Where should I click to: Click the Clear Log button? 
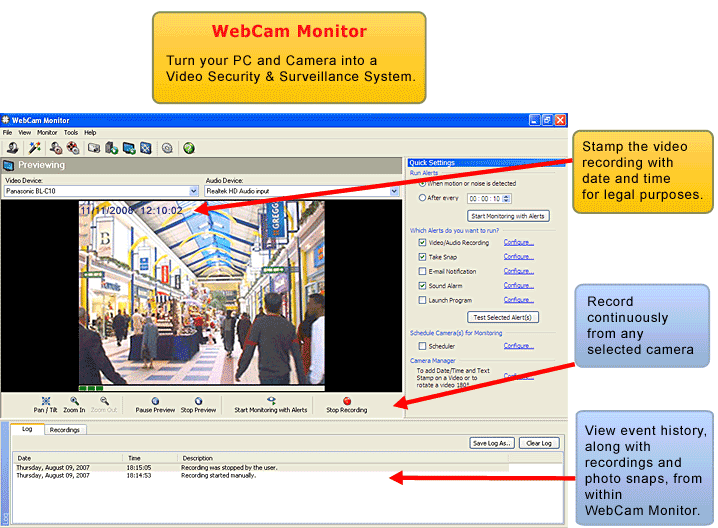[x=539, y=443]
